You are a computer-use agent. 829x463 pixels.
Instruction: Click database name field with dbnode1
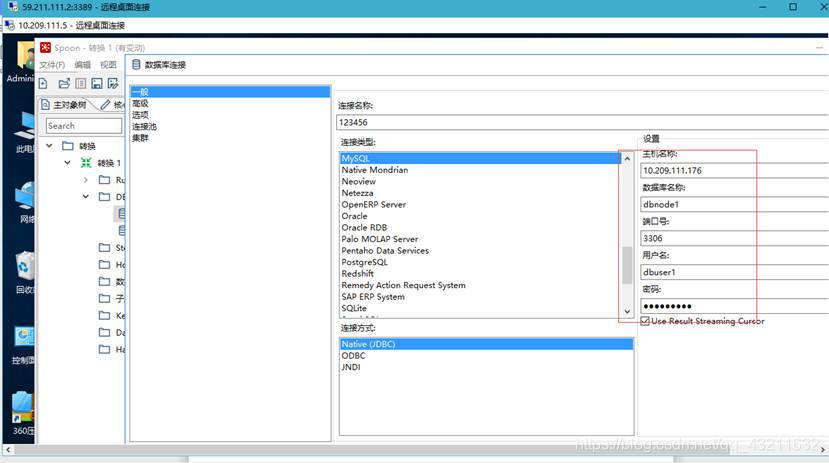click(x=734, y=204)
